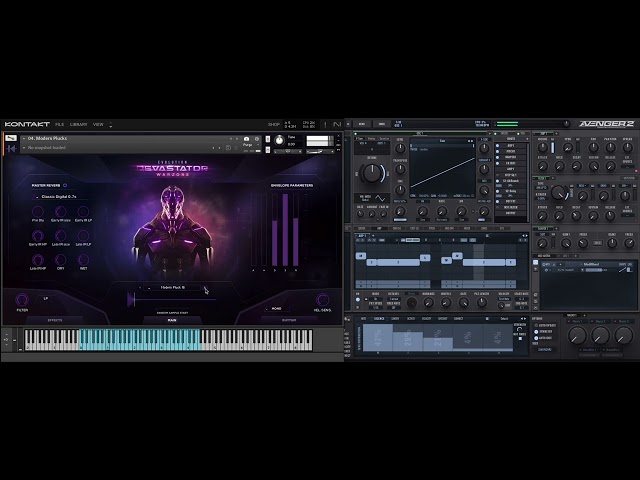Click the Macro 1 knob in Avenger
Viewport: 640px width, 480px height.
(577, 336)
